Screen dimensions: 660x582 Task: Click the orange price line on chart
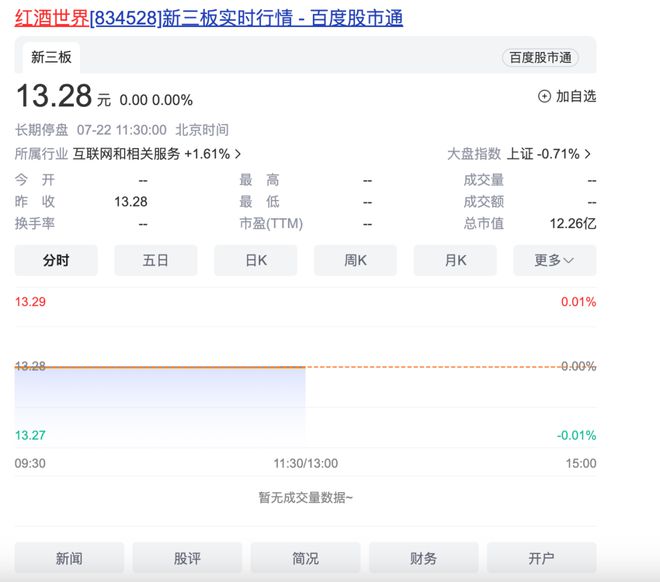pos(160,367)
